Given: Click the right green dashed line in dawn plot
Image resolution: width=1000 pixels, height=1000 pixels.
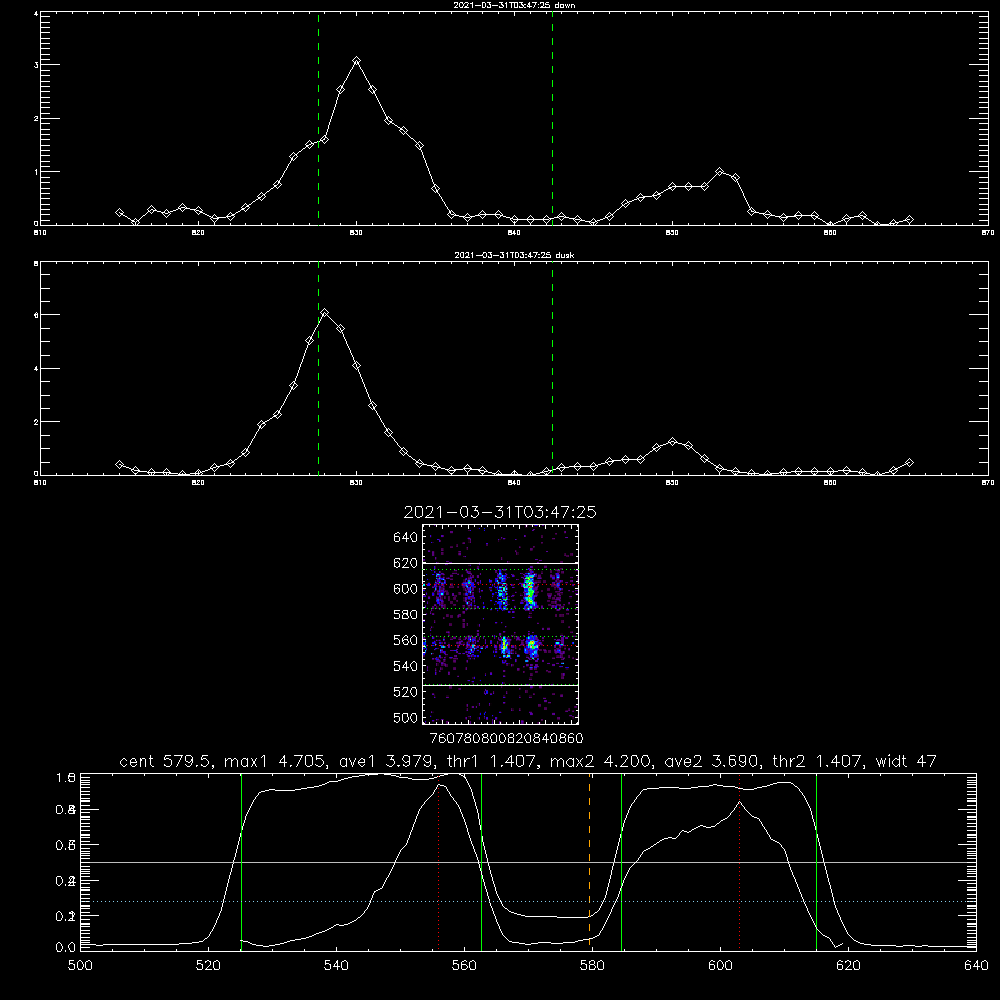Looking at the screenshot, I should click(552, 118).
